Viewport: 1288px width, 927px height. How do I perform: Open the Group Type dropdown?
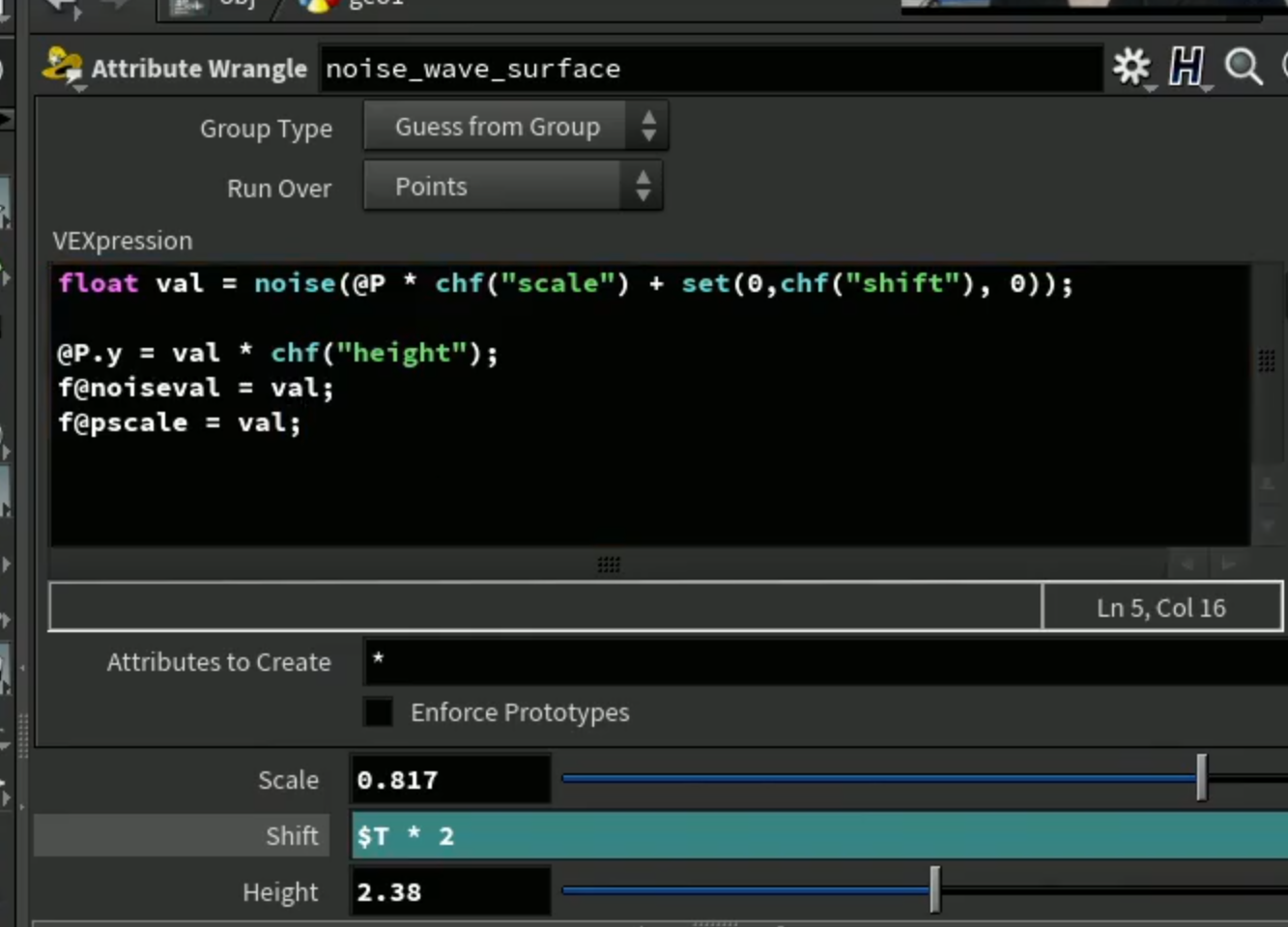click(516, 127)
